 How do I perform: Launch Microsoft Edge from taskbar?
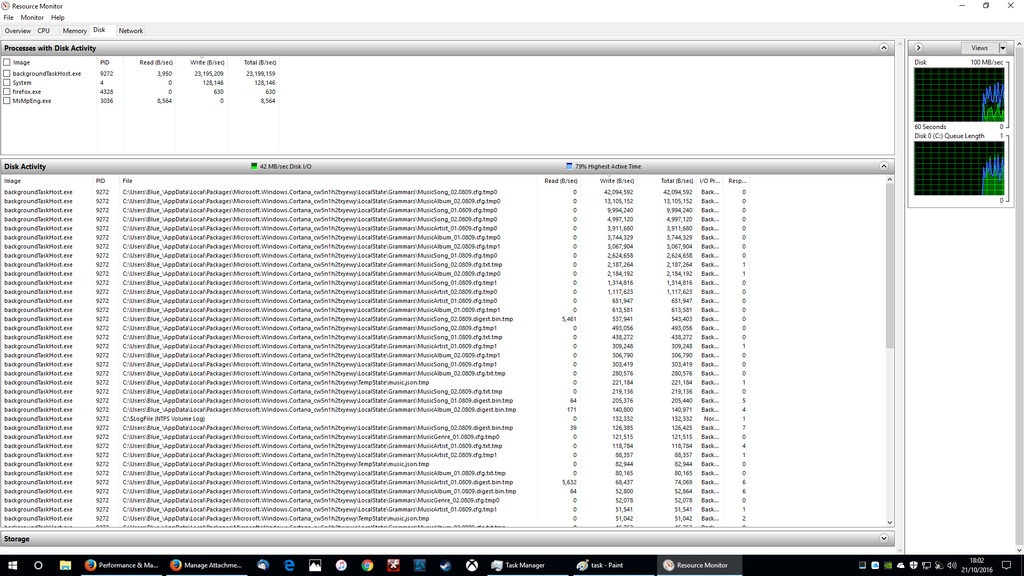click(289, 566)
